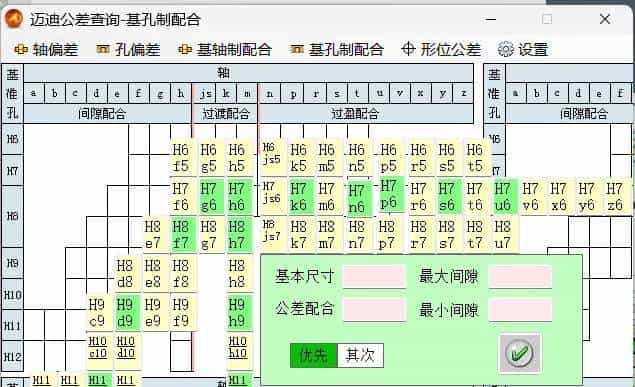Open the 形位公差 tab
Viewport: 635px width, 387px height.
tap(441, 49)
